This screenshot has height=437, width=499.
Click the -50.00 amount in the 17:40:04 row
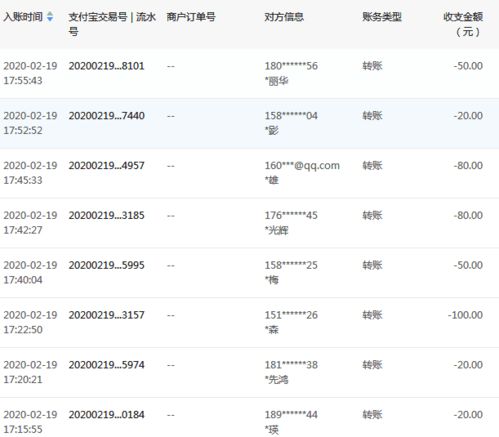(468, 265)
